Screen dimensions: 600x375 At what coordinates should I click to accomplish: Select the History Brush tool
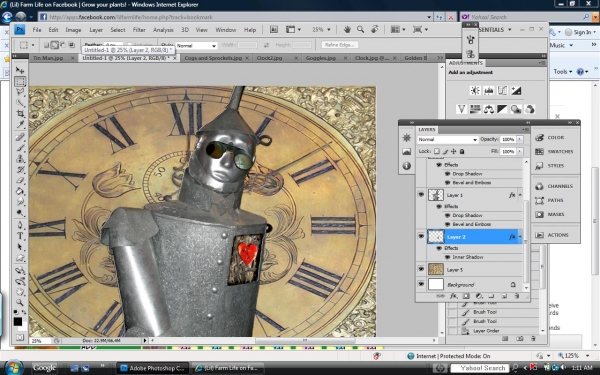(x=20, y=169)
